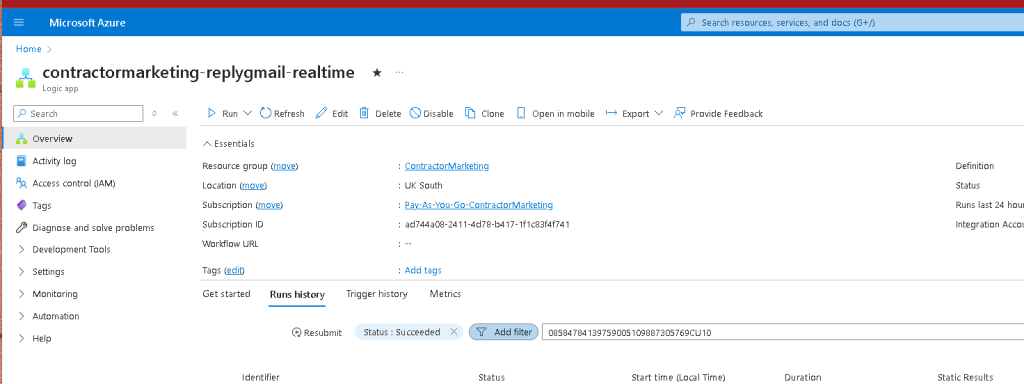Switch to the Trigger history tab
Screen dimensions: 1024x384
point(377,294)
